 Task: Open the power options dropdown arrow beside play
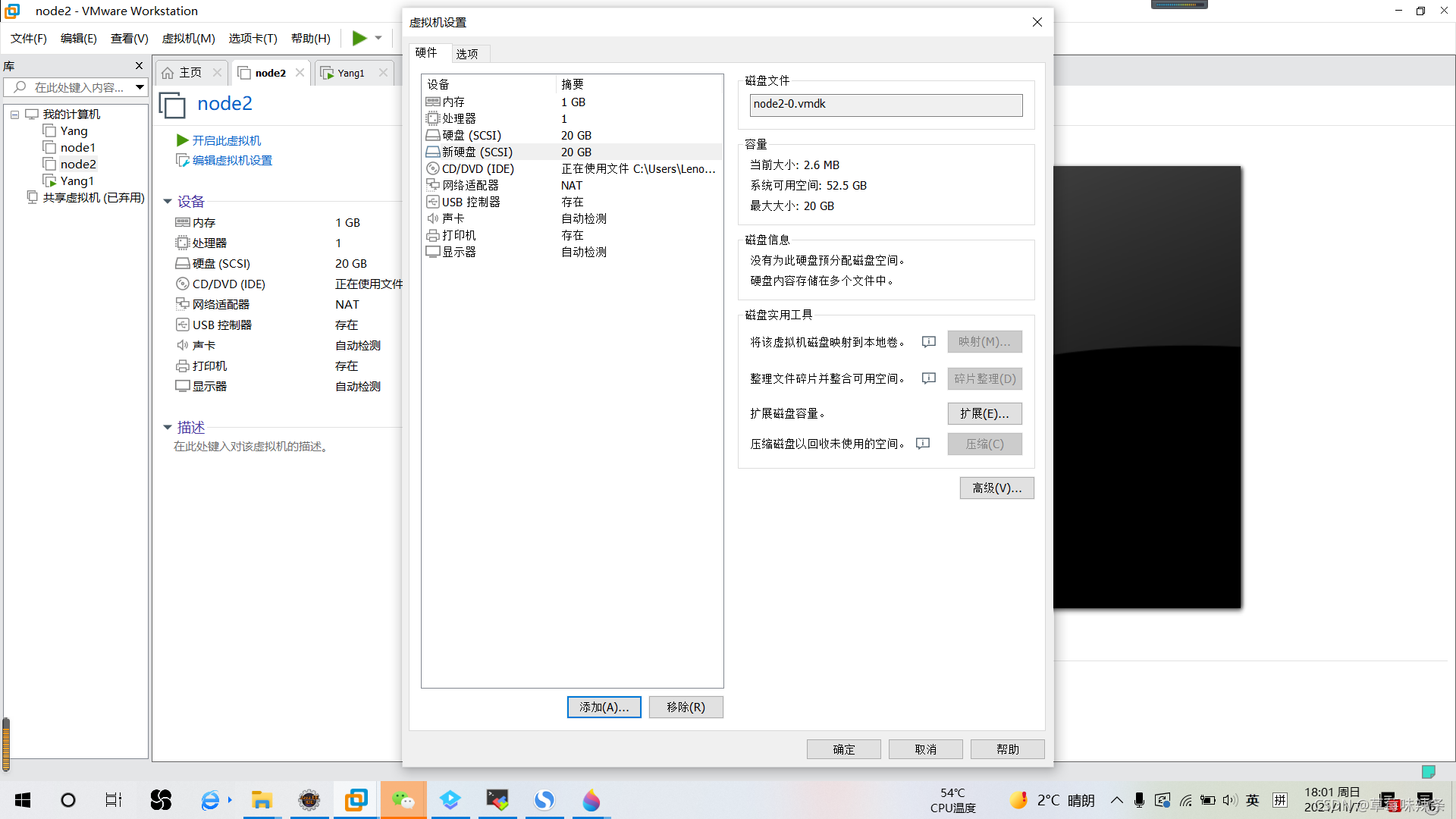(378, 38)
